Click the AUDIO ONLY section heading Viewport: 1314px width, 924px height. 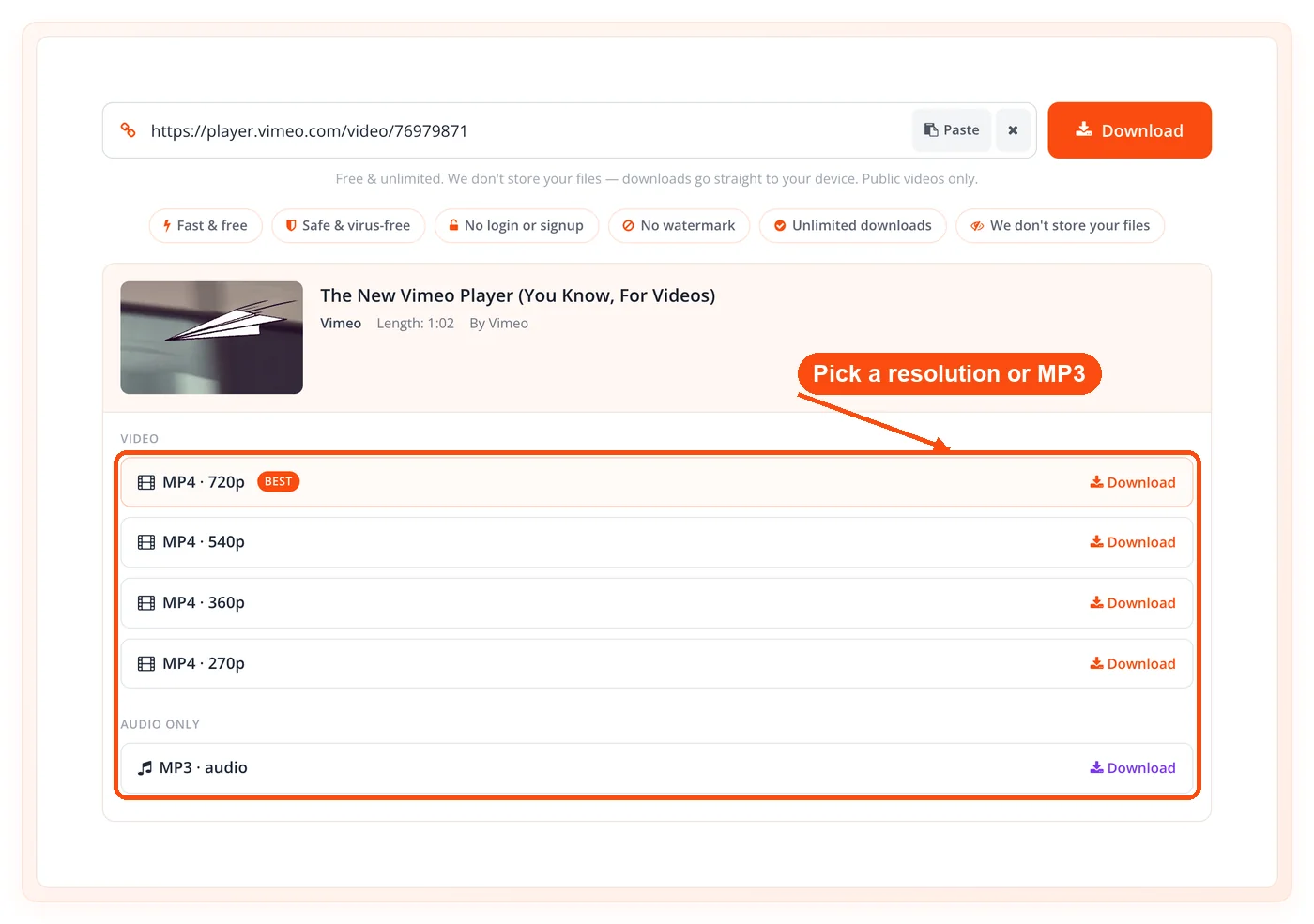(x=160, y=724)
